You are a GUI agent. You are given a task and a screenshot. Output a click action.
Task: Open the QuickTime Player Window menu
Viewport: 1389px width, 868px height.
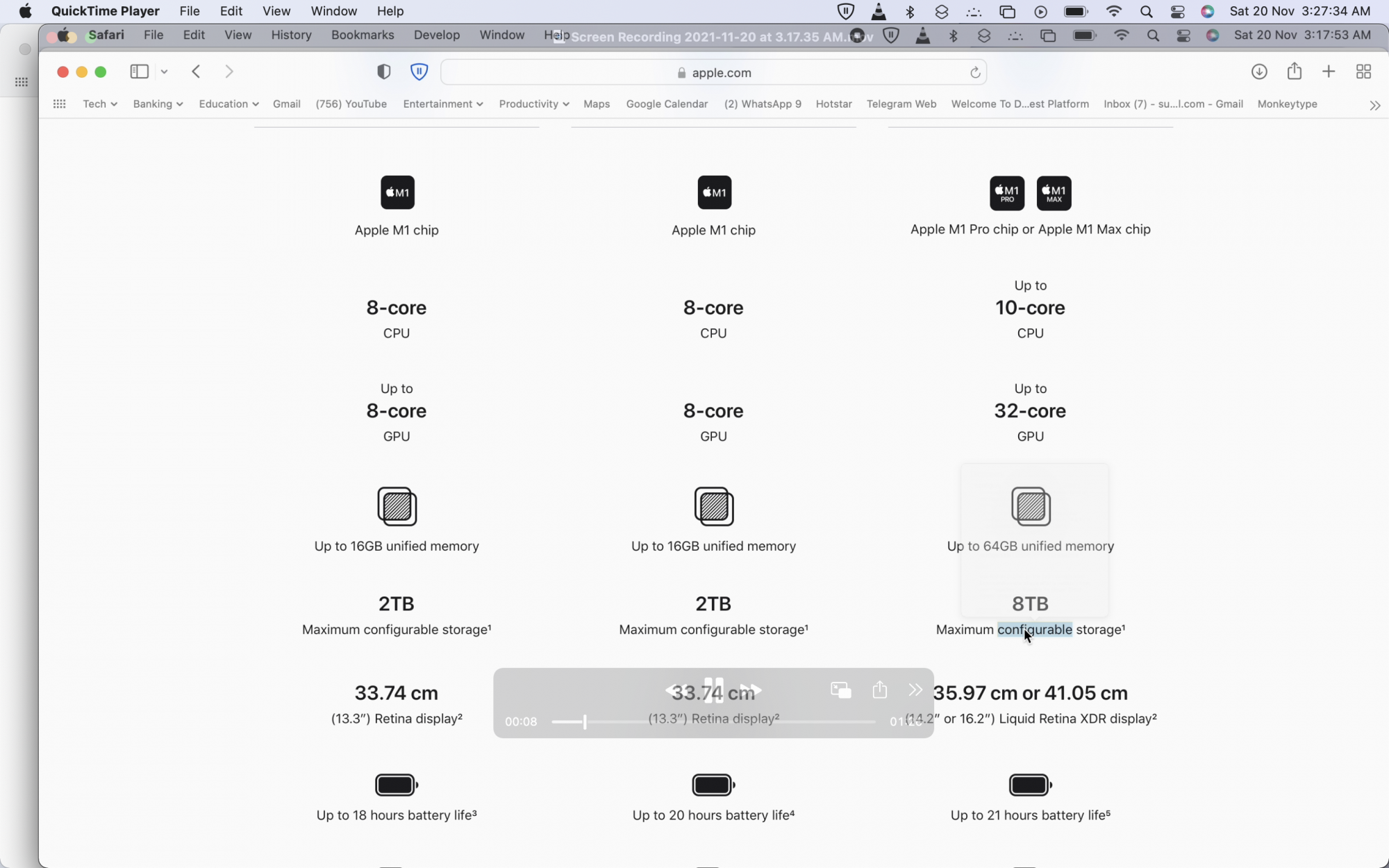pos(333,11)
